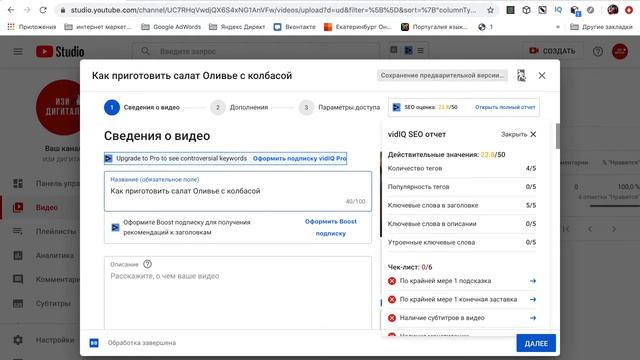
Task: Click the HD processing status icon
Action: tap(94, 343)
